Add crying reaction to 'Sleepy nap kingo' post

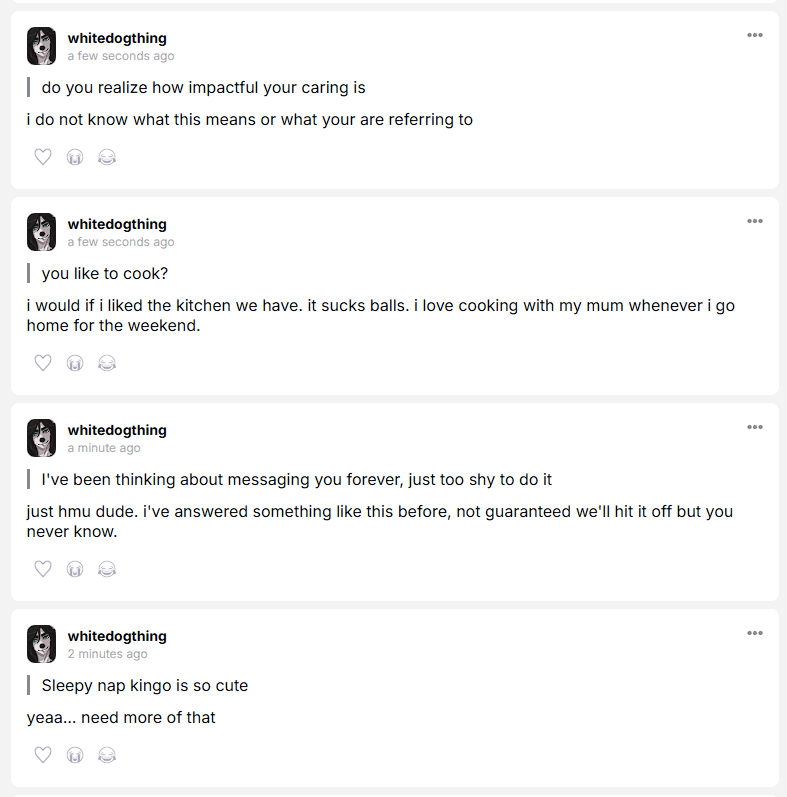(x=75, y=755)
